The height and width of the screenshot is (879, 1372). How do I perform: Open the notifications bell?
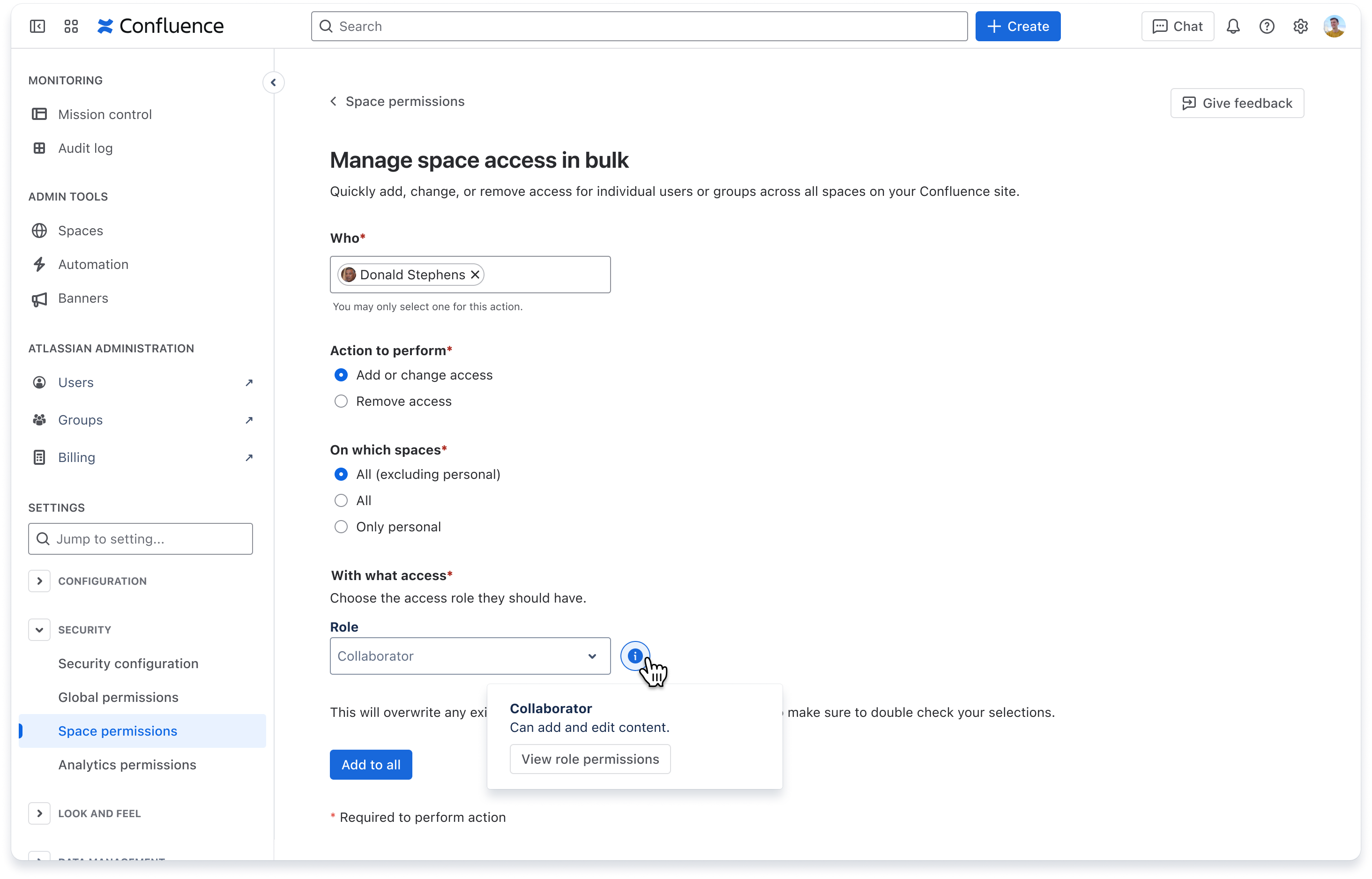(x=1233, y=26)
